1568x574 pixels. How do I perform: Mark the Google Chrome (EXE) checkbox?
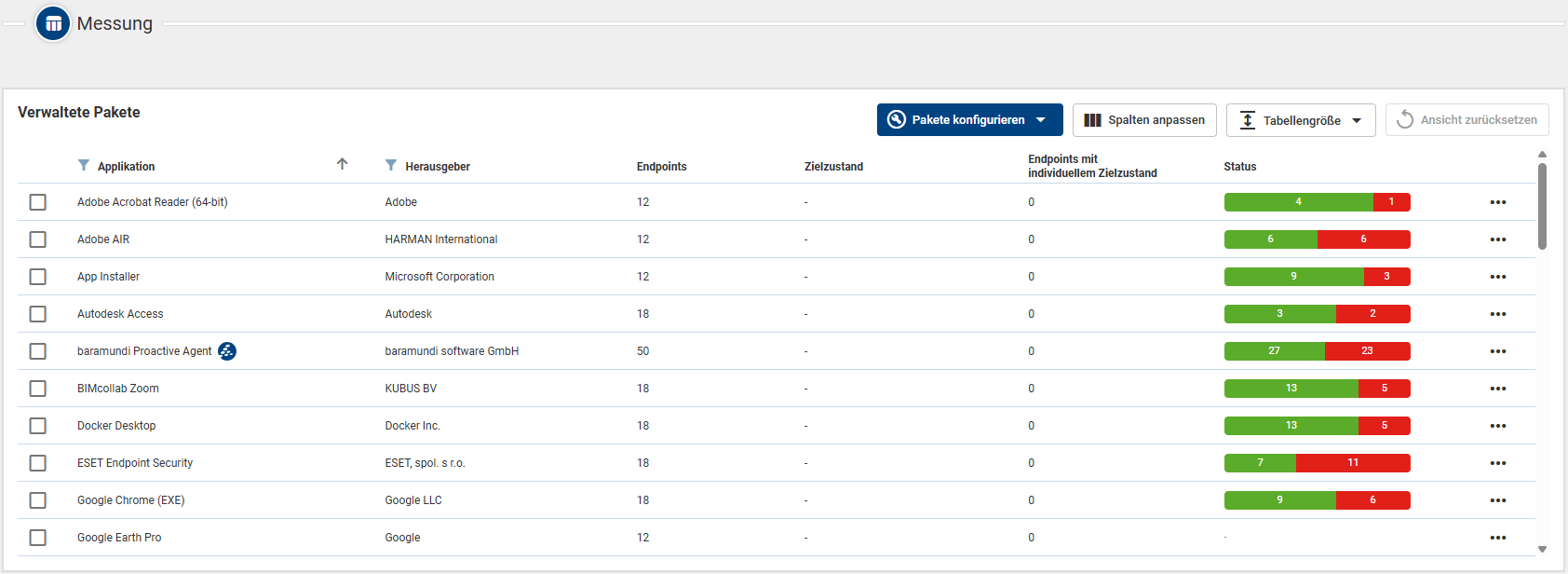pyautogui.click(x=37, y=500)
